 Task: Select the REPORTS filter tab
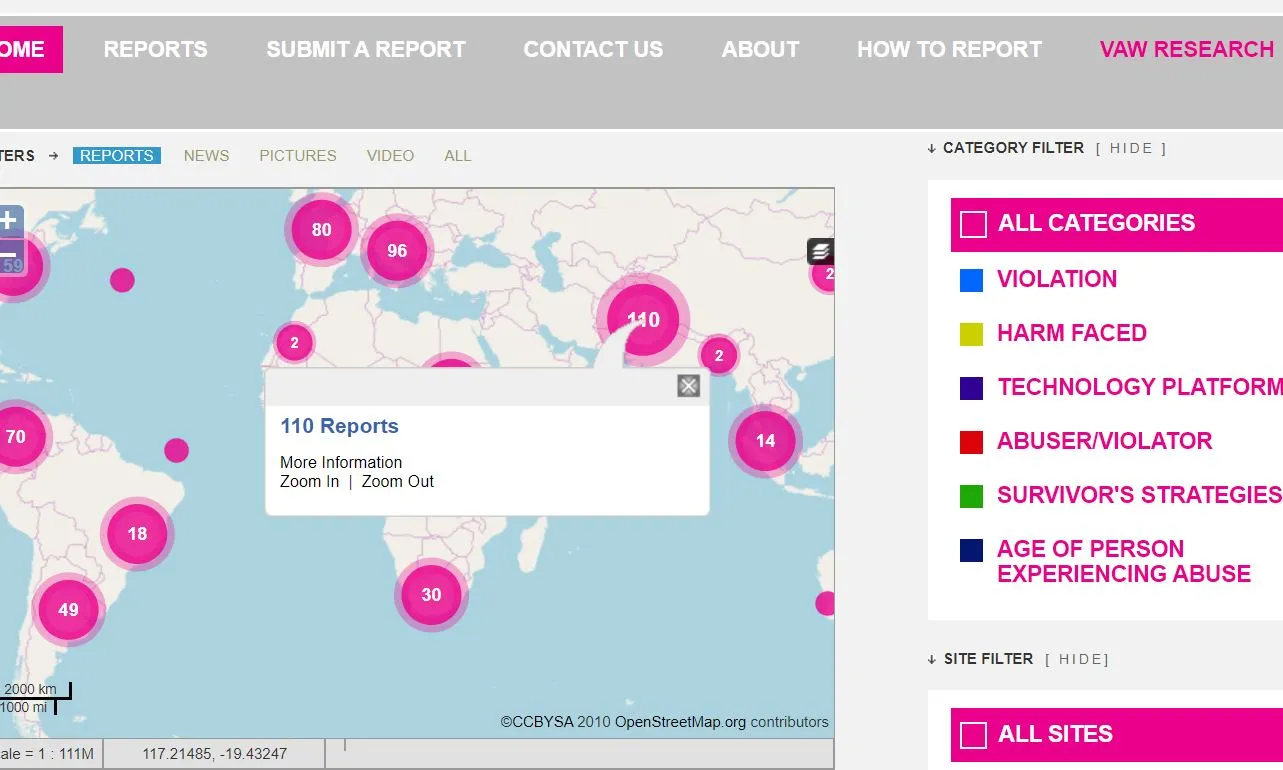pyautogui.click(x=117, y=155)
